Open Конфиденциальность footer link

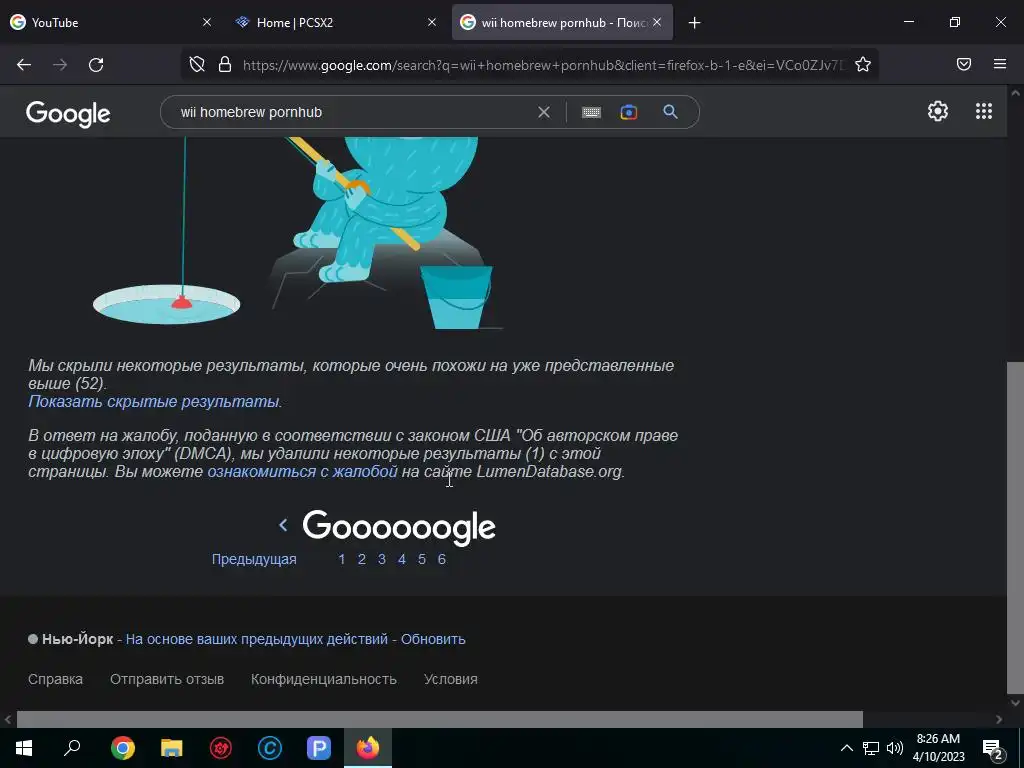tap(324, 679)
